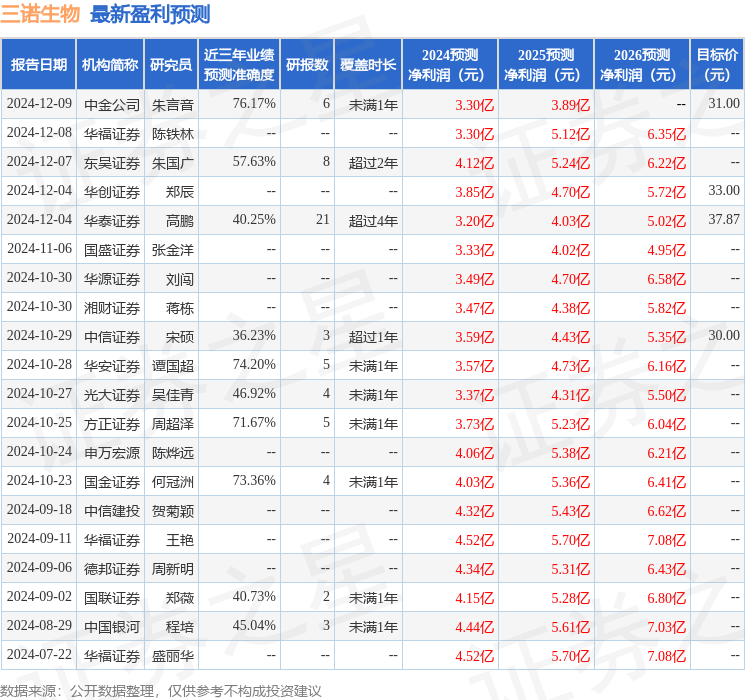
Task: Select researcher 陈烨远
Action: point(172,452)
